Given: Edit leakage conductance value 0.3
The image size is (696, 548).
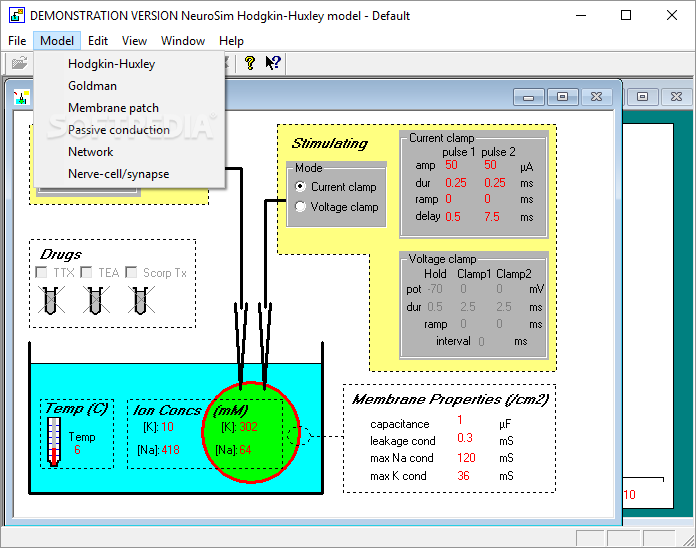Looking at the screenshot, I should pyautogui.click(x=465, y=438).
